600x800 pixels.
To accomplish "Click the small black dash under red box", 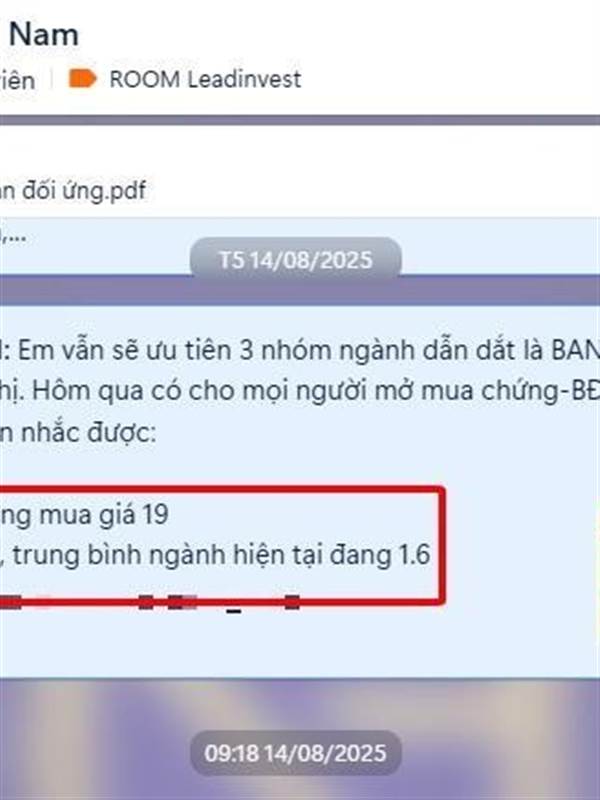I will [x=234, y=611].
